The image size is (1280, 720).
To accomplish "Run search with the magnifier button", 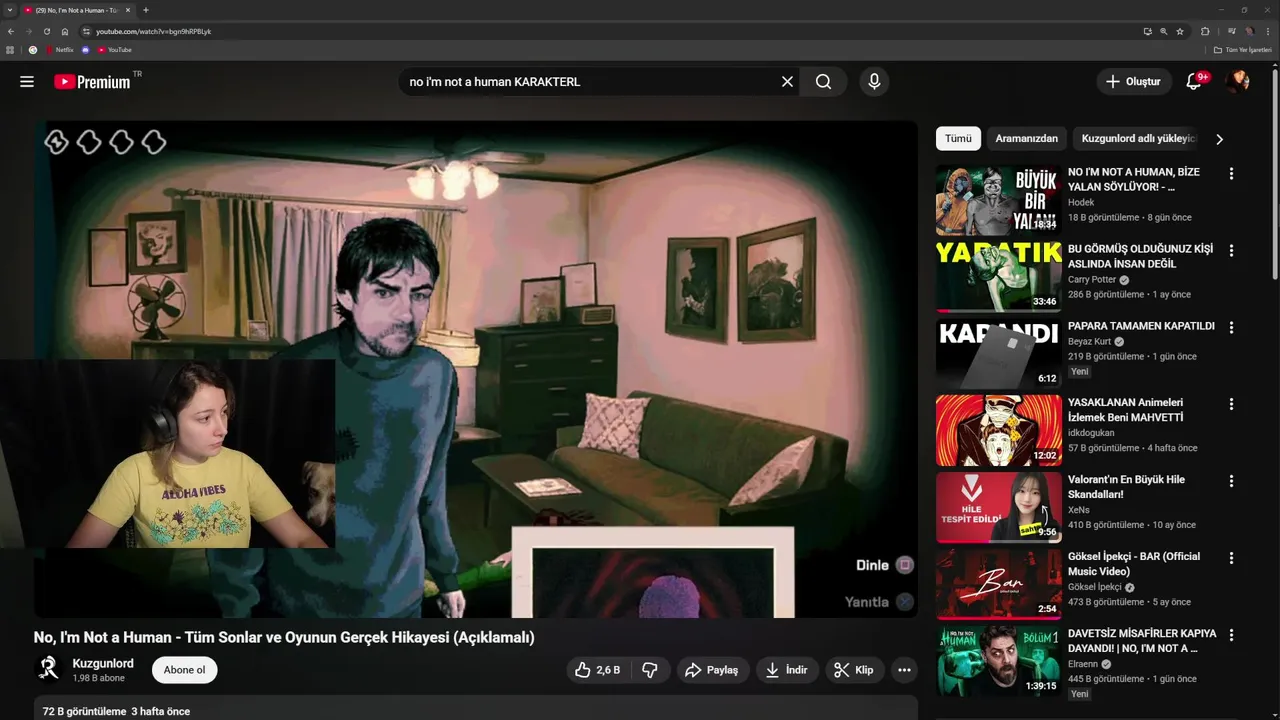I will 823,82.
